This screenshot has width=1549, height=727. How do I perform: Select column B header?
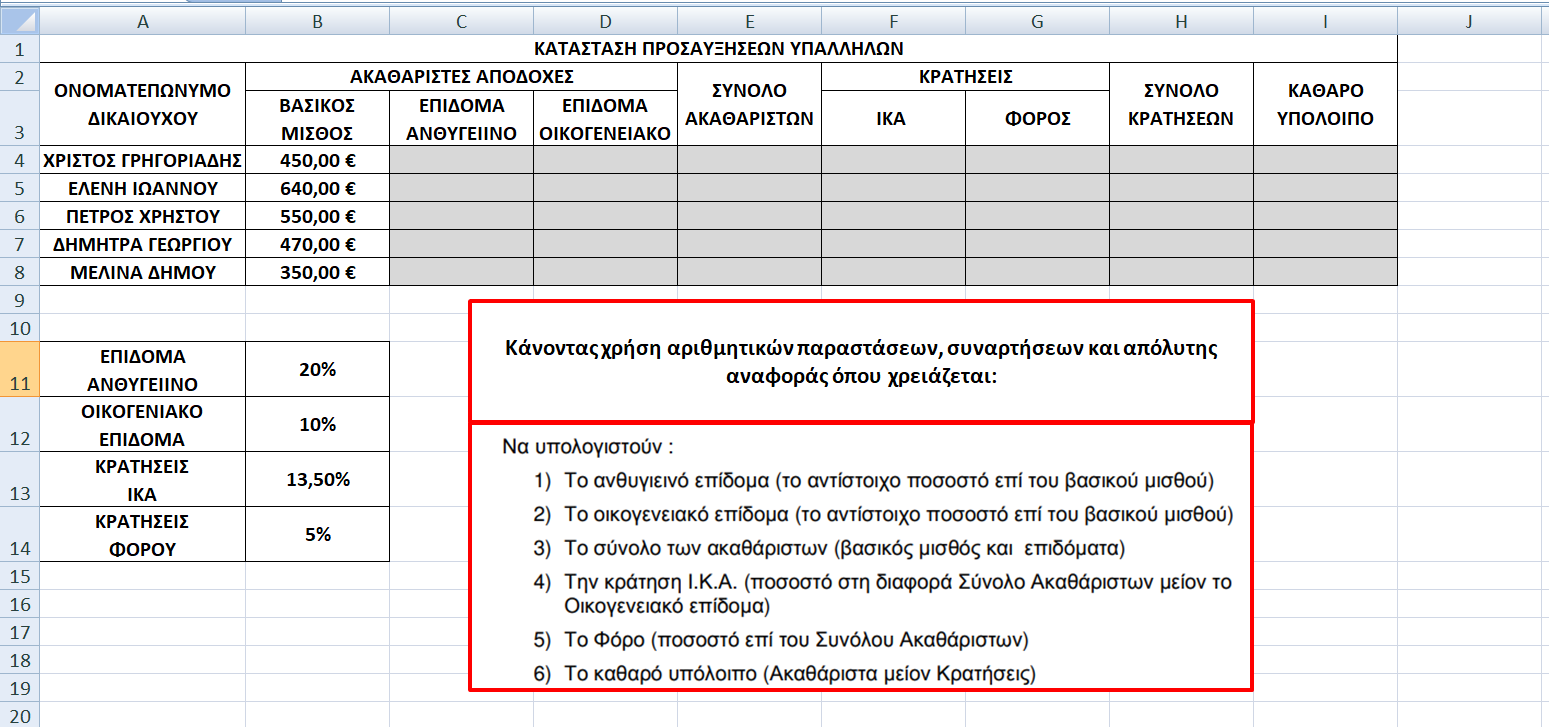(x=317, y=22)
